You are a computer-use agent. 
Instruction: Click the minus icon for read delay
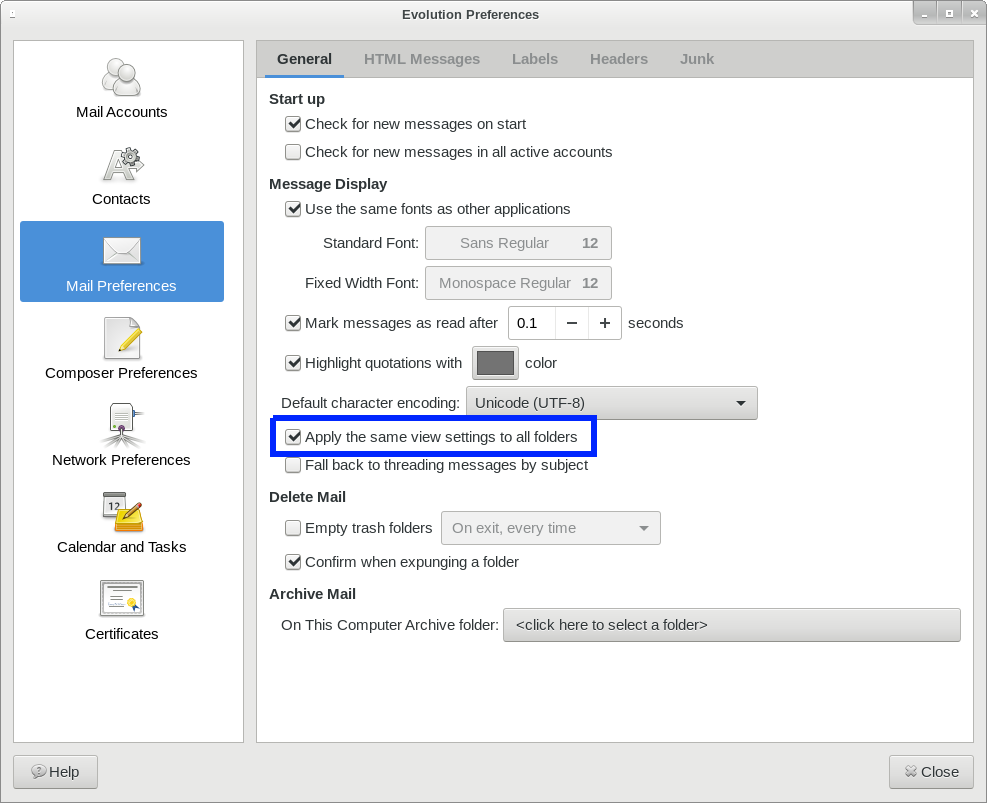coord(571,323)
